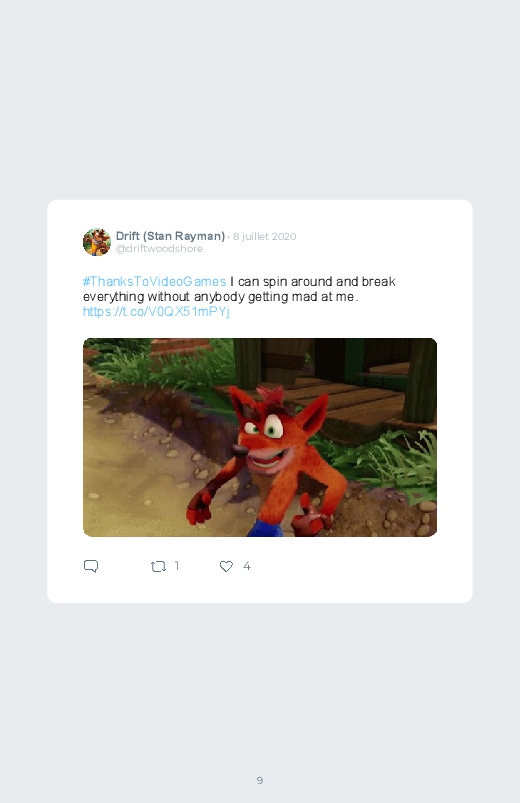Click the reply speech bubble icon
Image resolution: width=520 pixels, height=803 pixels.
point(91,566)
